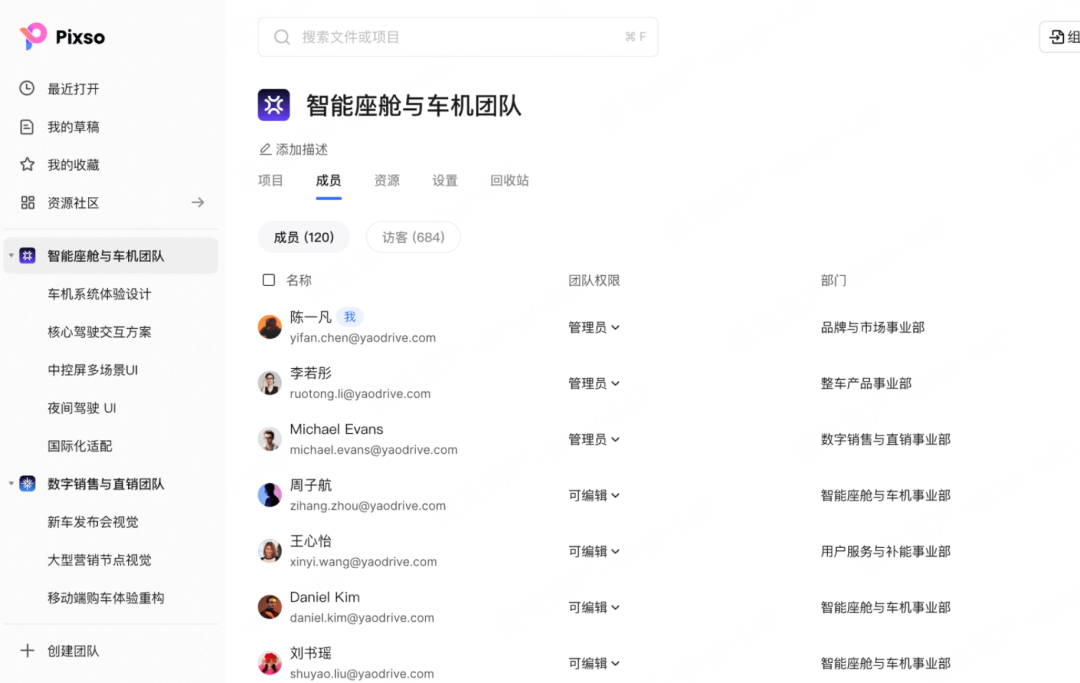Click large team logo in header

[273, 105]
